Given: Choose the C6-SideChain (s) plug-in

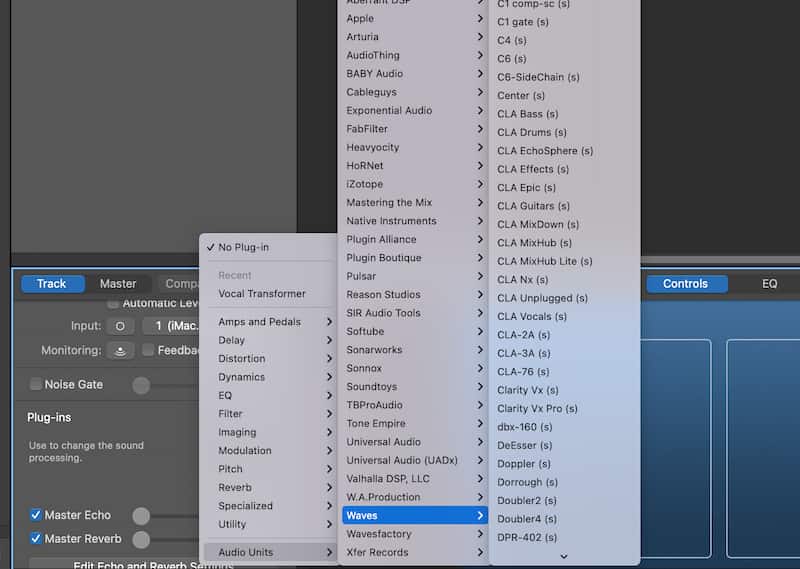Looking at the screenshot, I should tap(564, 77).
